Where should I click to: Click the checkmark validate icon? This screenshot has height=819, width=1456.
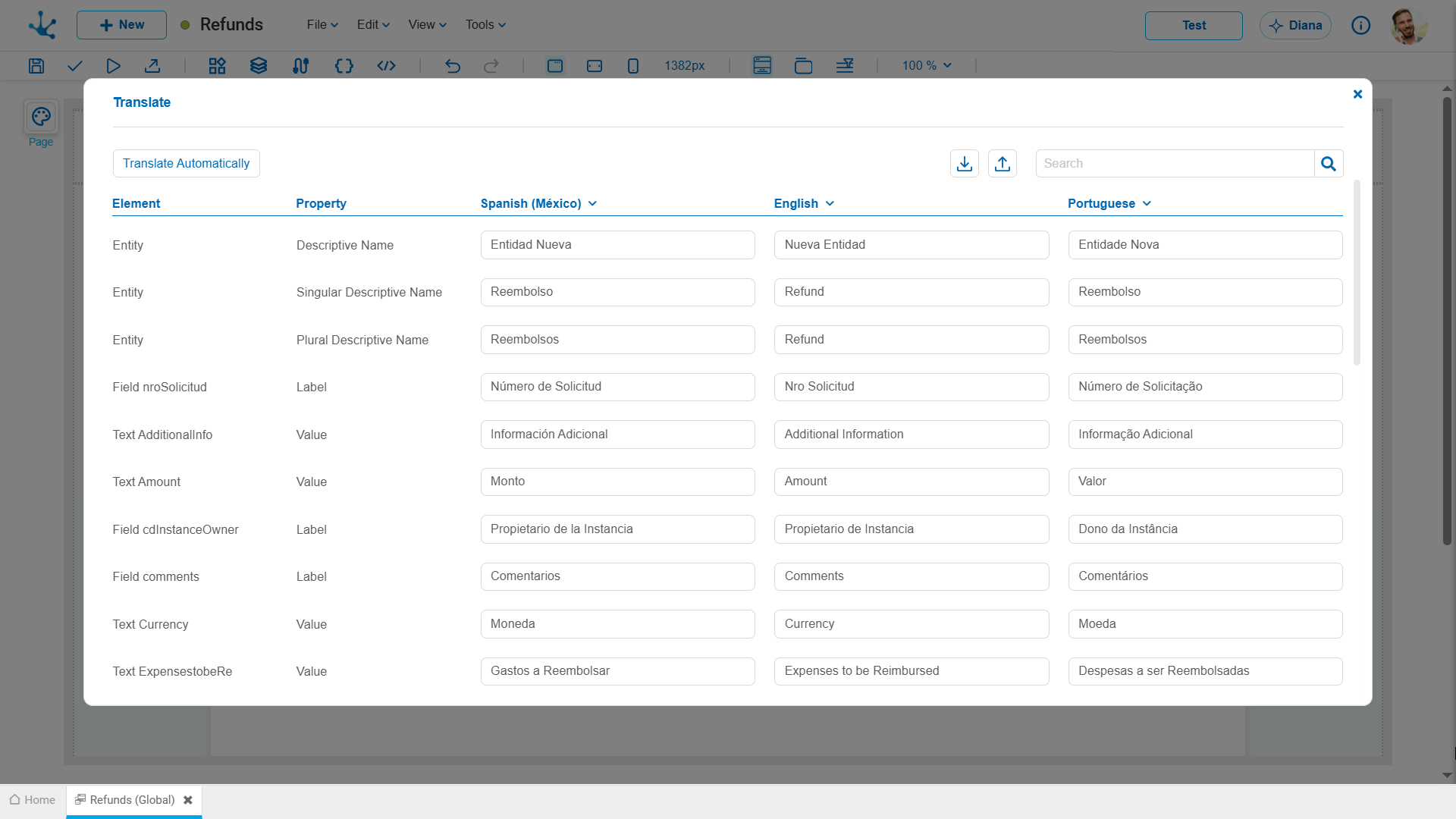click(x=74, y=66)
